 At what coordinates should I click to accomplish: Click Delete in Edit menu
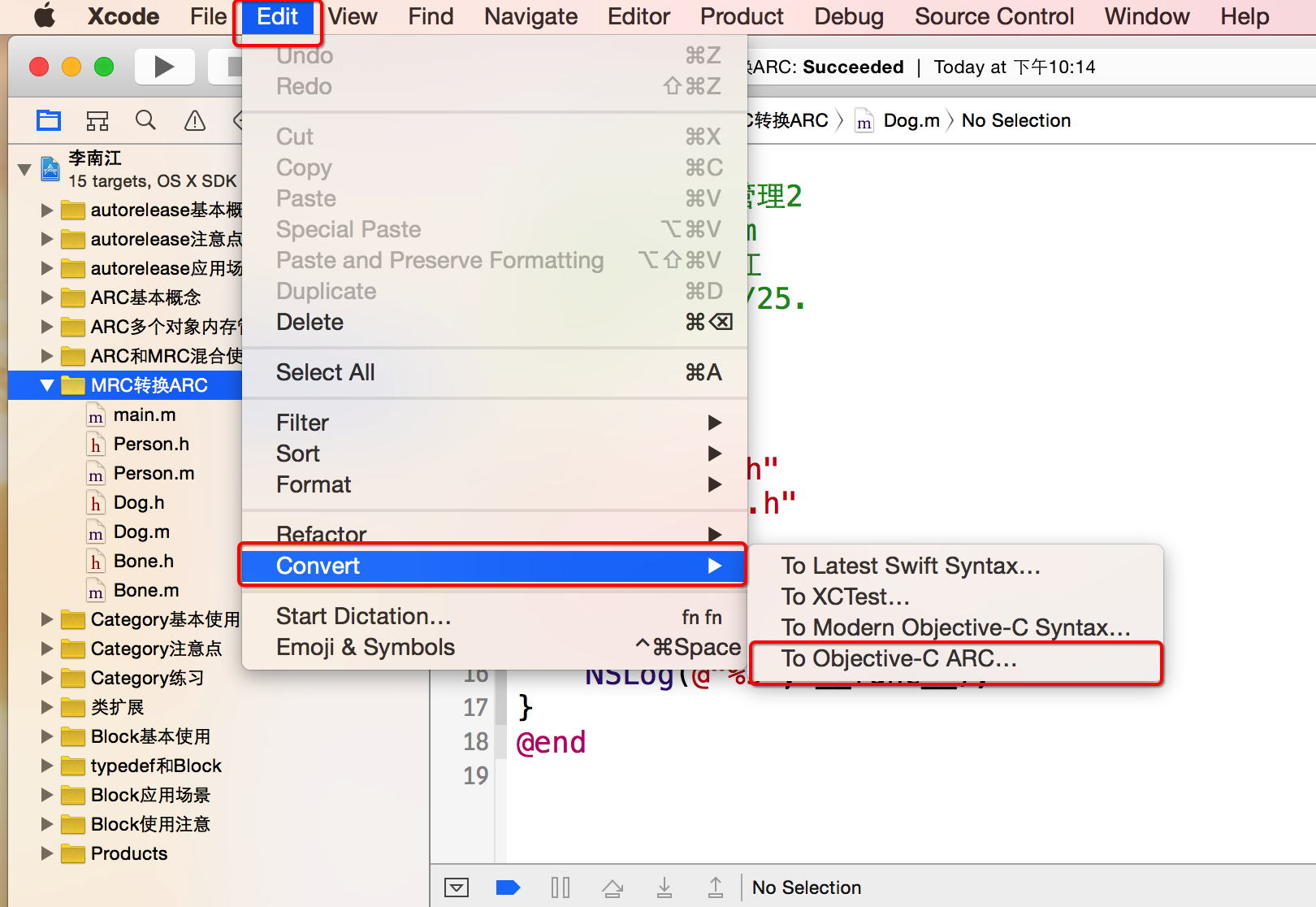point(495,322)
